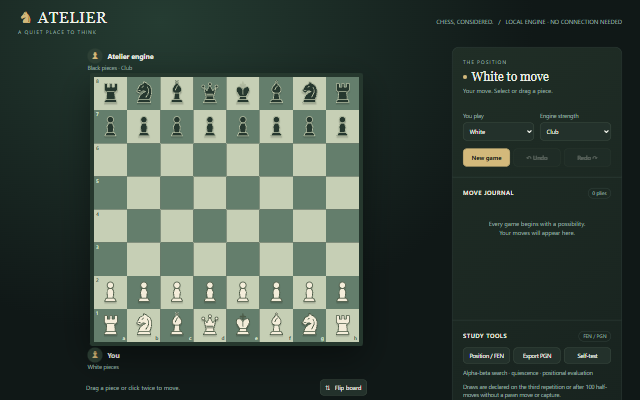This screenshot has height=400, width=640.
Task: Click the black pawn on a7
Action: coord(111,127)
